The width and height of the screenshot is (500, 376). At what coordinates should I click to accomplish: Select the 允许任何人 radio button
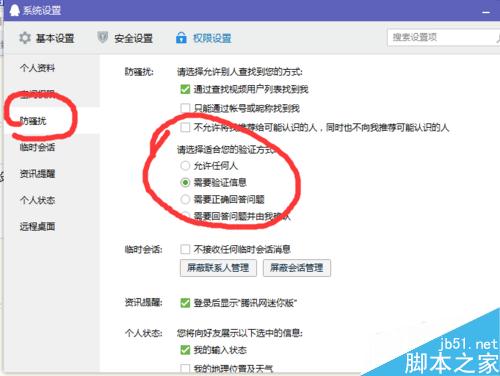point(185,165)
